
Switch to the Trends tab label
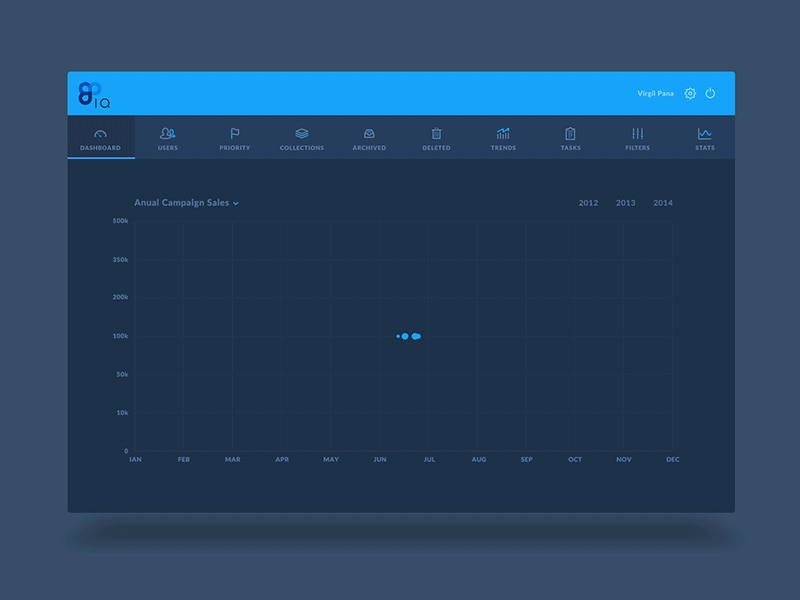pos(503,148)
